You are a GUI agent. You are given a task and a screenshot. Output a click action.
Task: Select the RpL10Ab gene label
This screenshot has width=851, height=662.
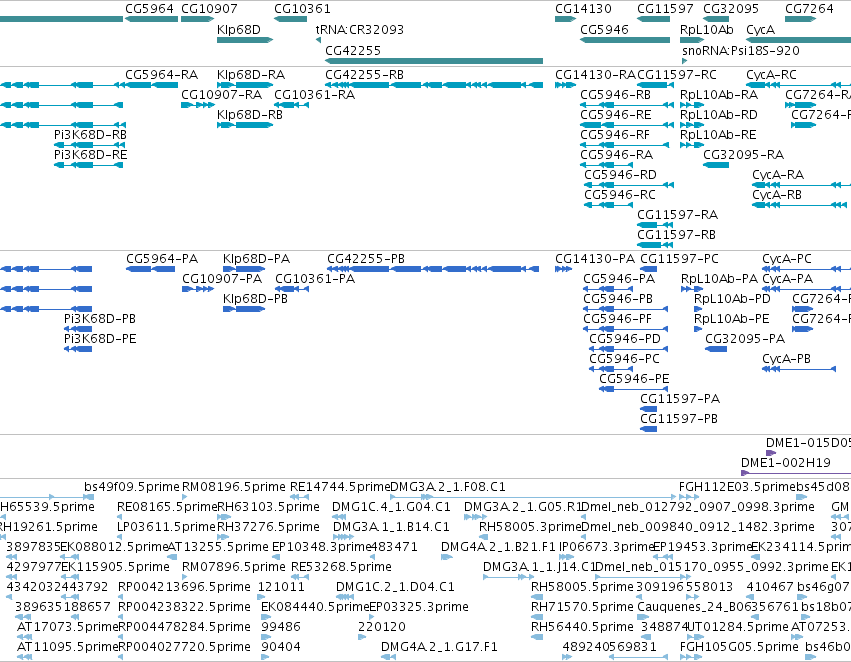[707, 29]
